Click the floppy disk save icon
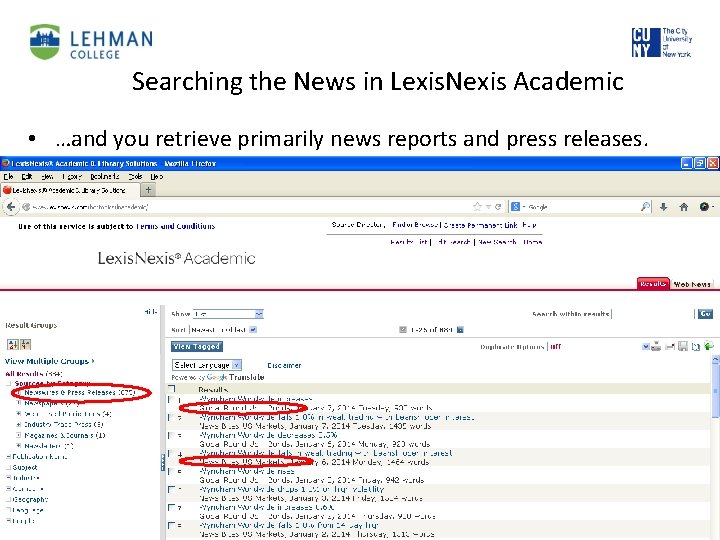 (x=683, y=347)
